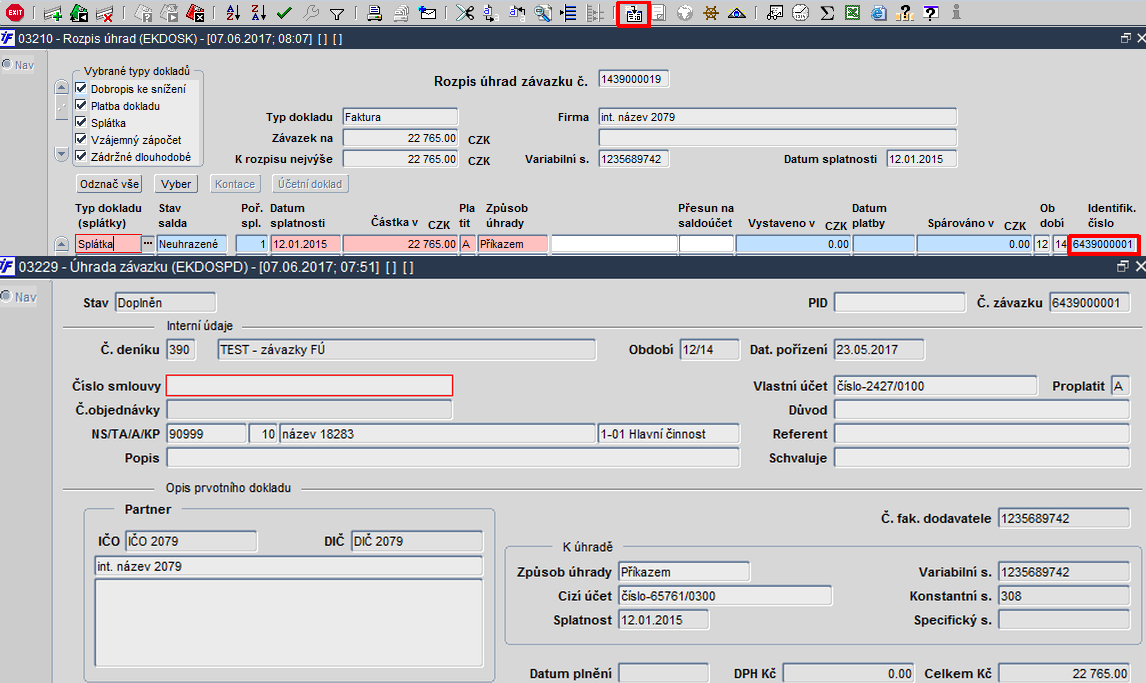Delete the record with the red X row icon

[x=105, y=12]
